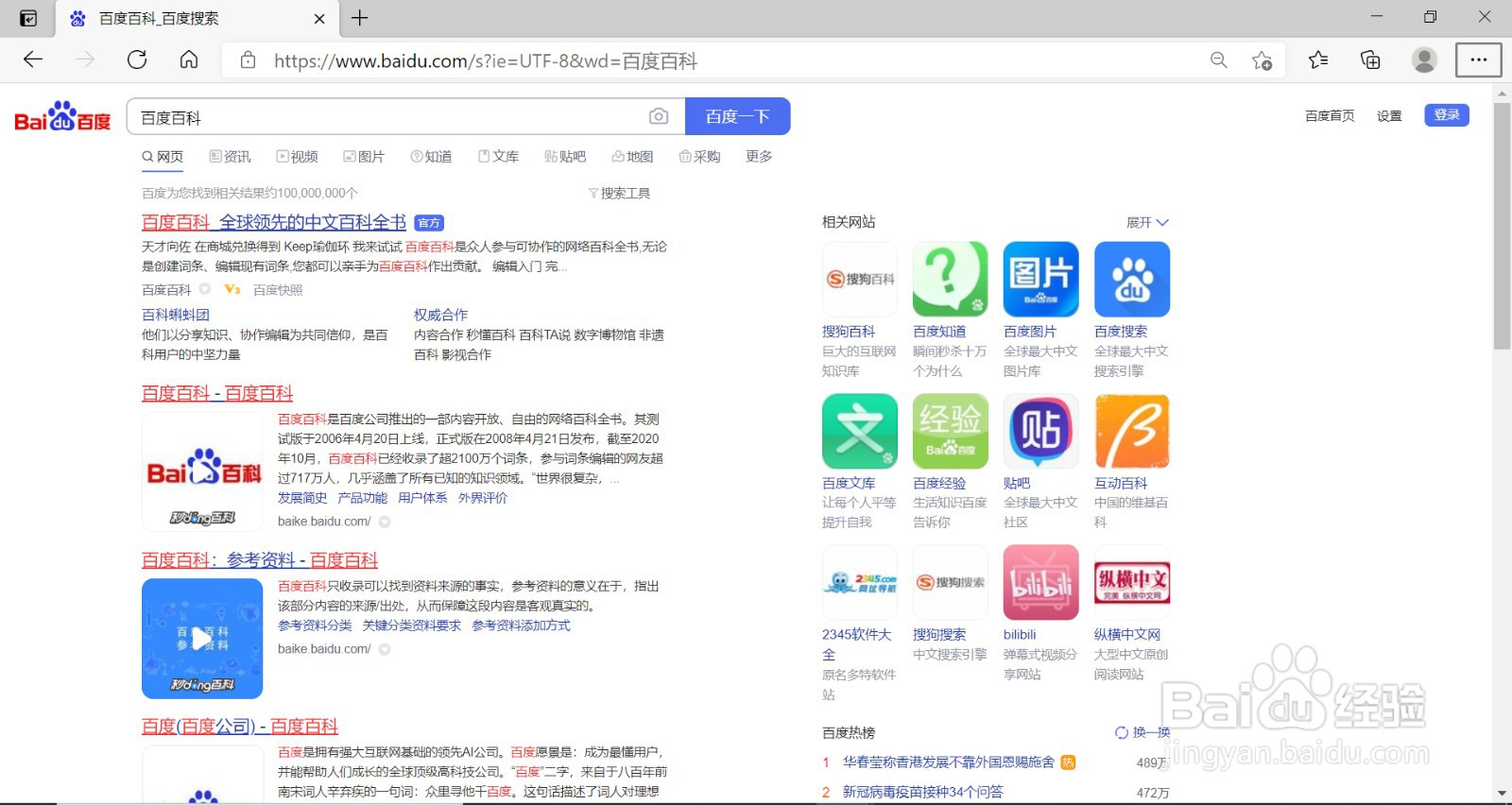Go to browser home page icon
Image resolution: width=1512 pixels, height=805 pixels.
coord(189,60)
